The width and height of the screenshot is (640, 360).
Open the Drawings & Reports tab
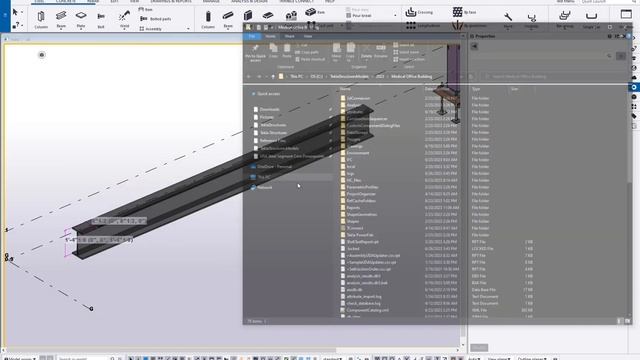point(171,1)
